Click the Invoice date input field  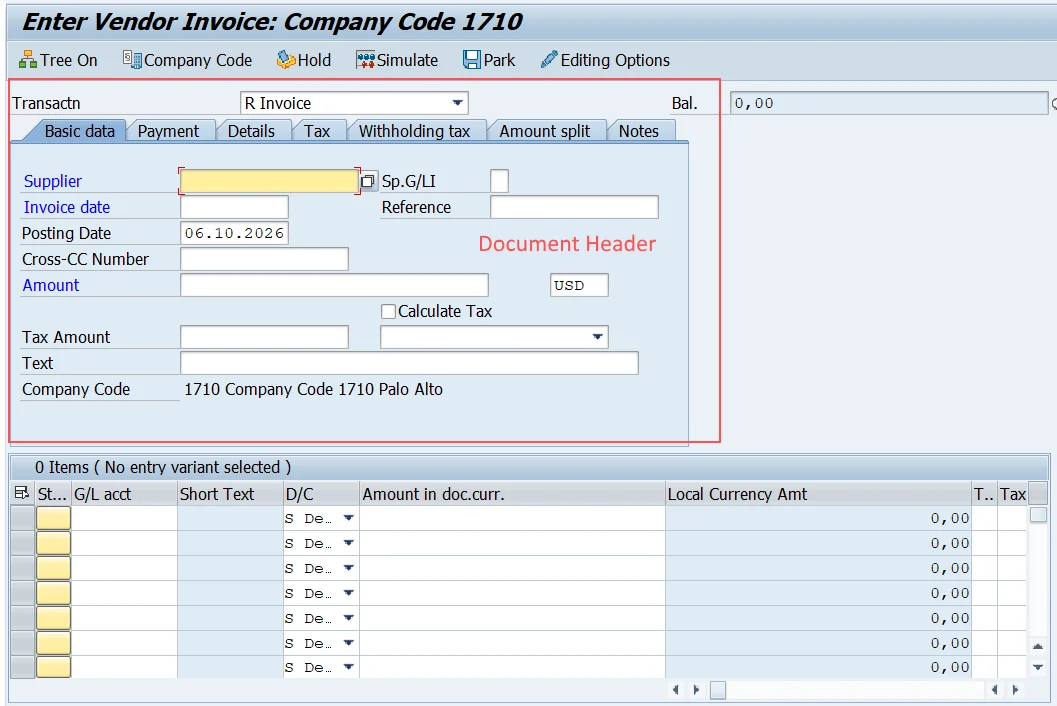(x=235, y=207)
